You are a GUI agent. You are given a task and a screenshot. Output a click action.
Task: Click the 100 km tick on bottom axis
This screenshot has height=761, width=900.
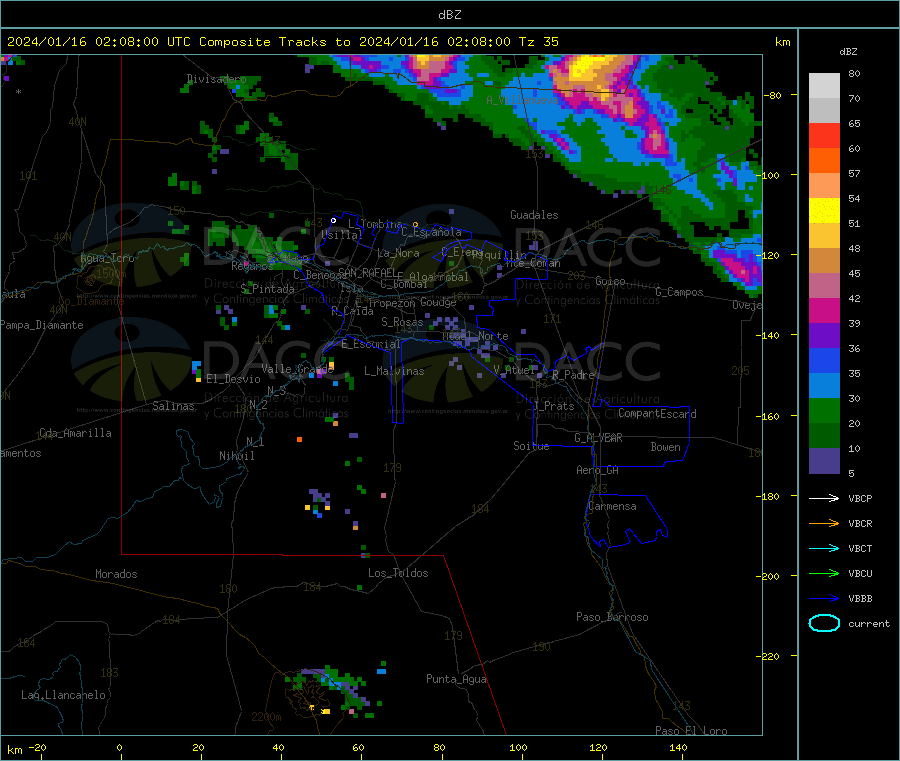point(518,747)
